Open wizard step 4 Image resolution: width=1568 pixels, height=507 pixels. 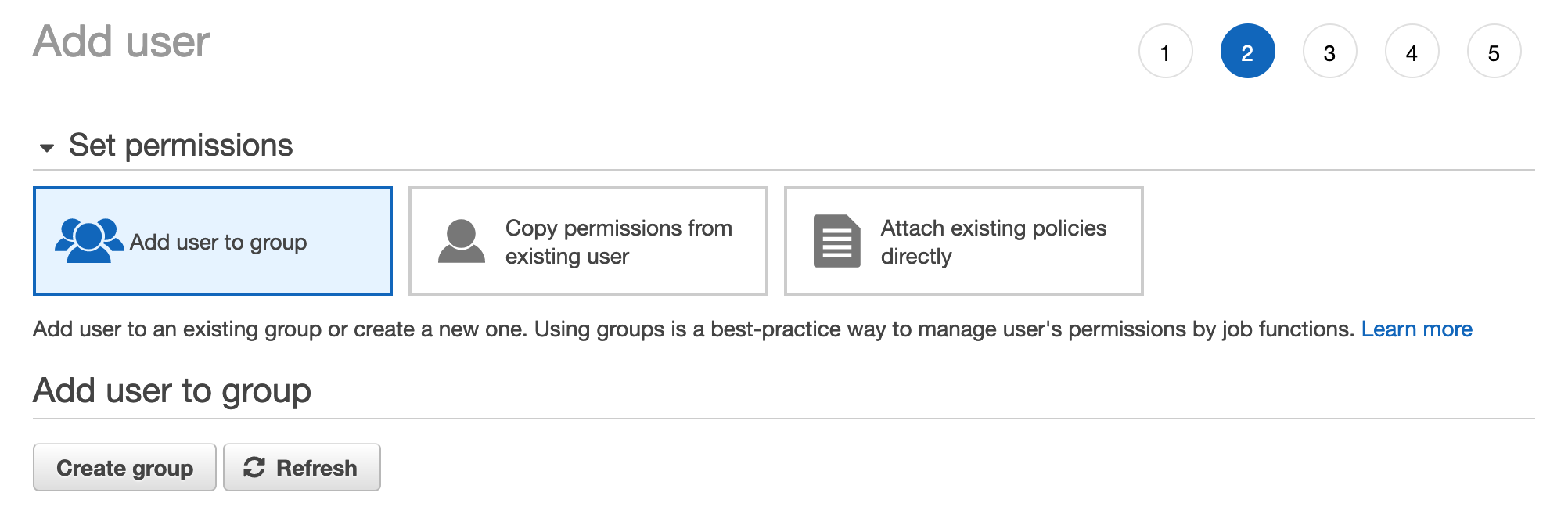(1412, 52)
